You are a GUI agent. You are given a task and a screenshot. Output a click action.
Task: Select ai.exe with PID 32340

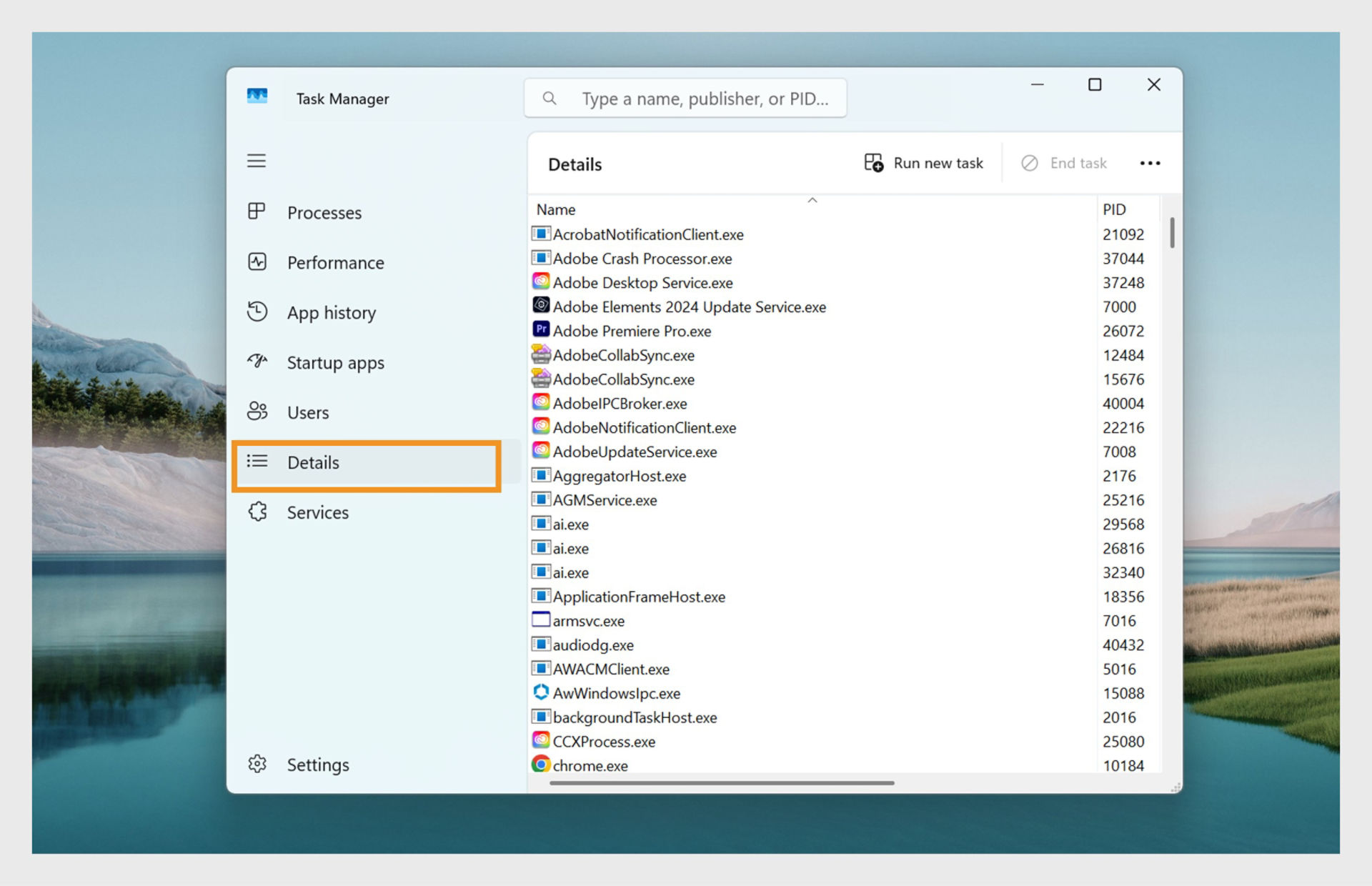[x=845, y=572]
